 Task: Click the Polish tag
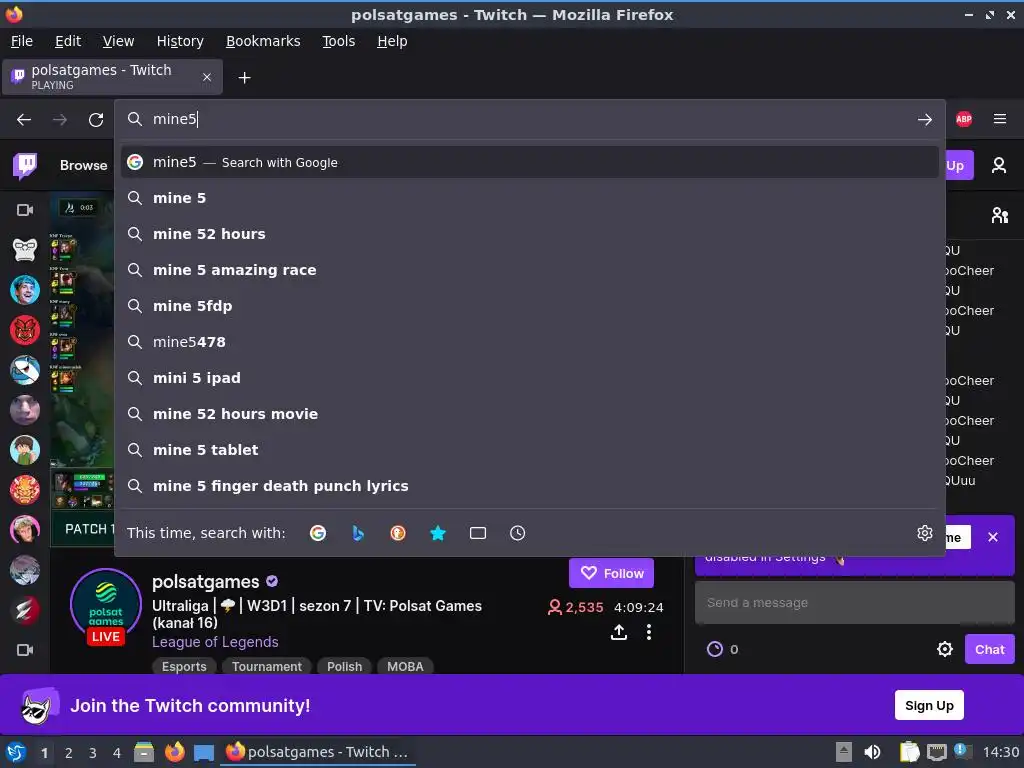(344, 666)
